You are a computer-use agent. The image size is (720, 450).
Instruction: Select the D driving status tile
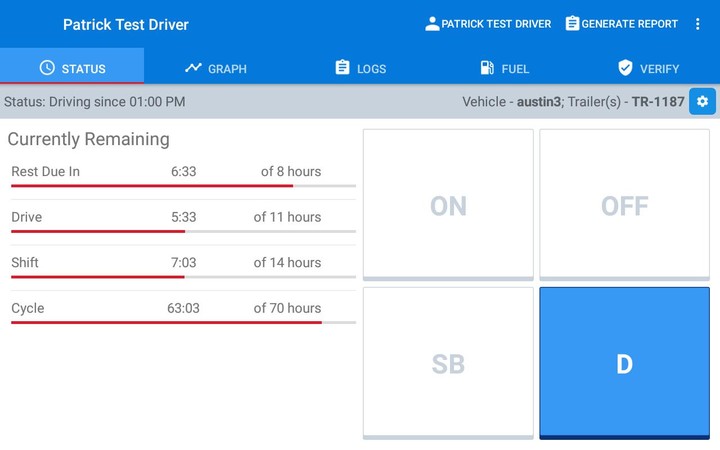pos(625,364)
